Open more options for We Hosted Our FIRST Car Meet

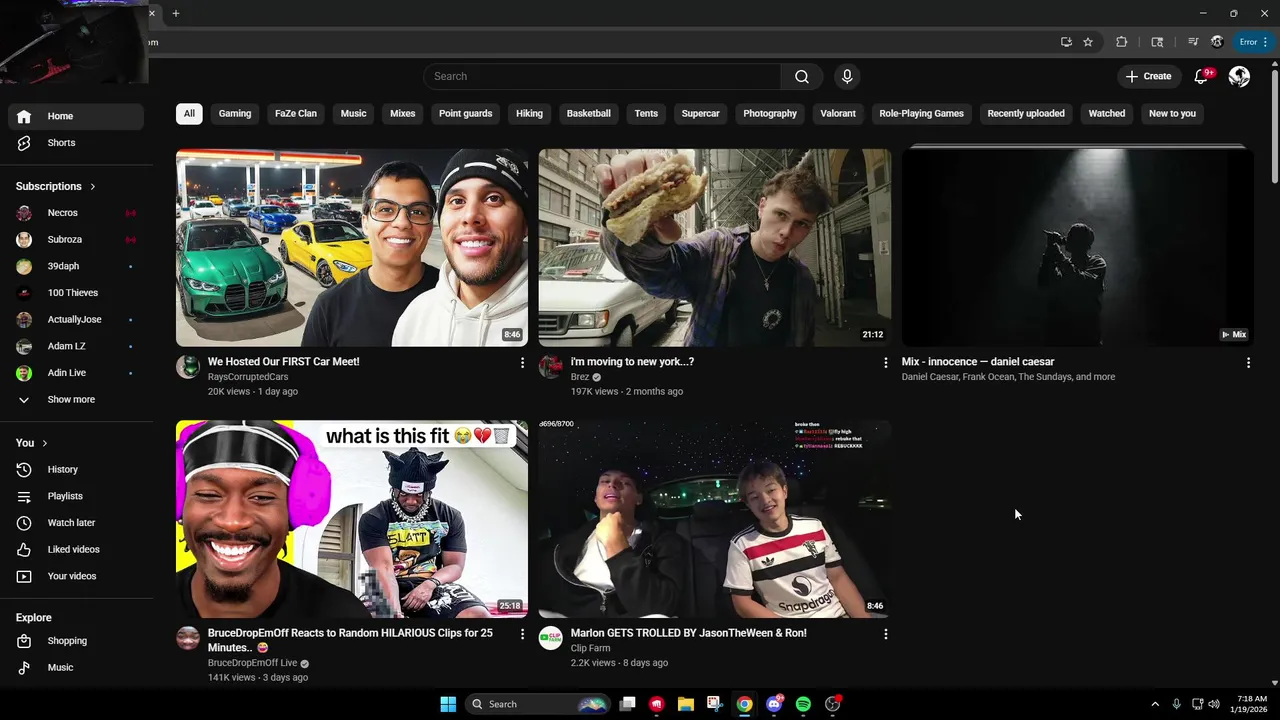coord(522,363)
